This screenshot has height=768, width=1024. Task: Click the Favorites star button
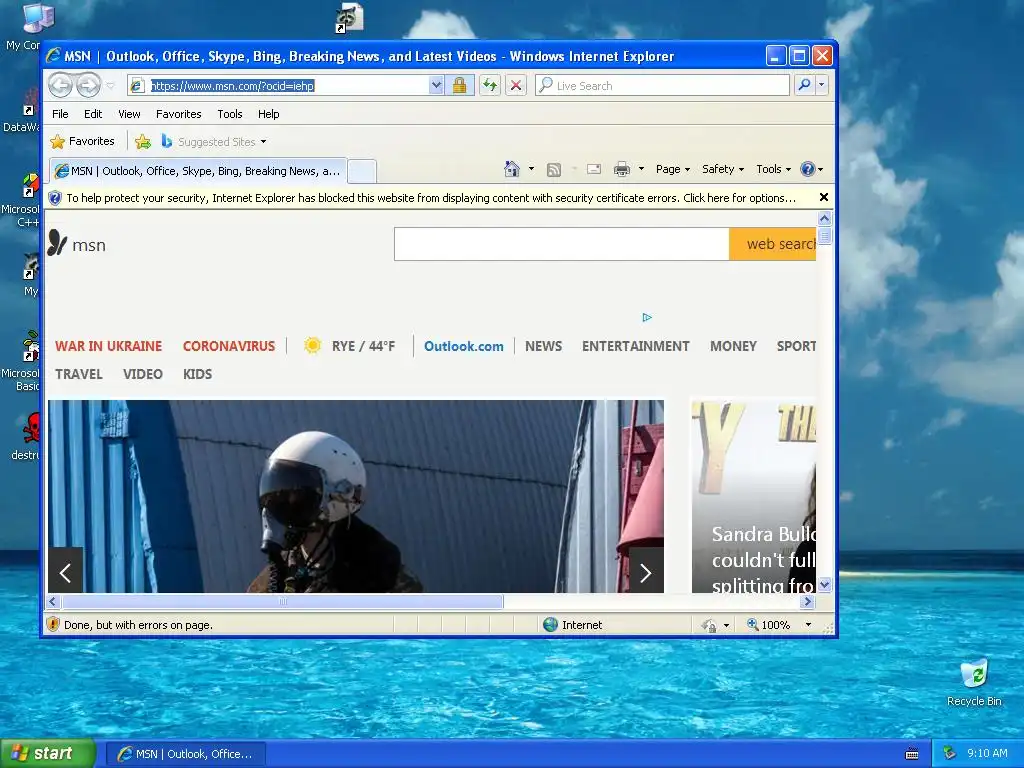(82, 141)
